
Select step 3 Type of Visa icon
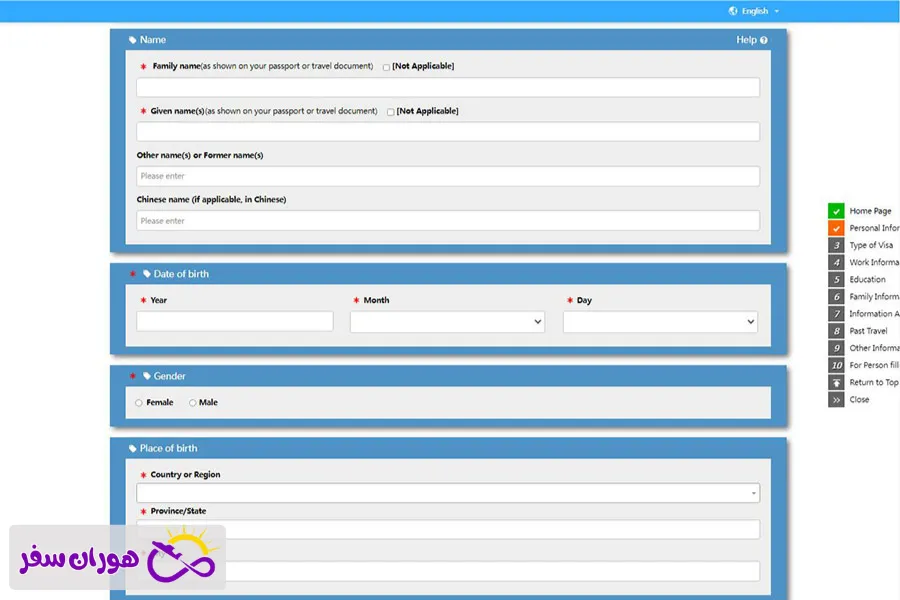click(836, 245)
